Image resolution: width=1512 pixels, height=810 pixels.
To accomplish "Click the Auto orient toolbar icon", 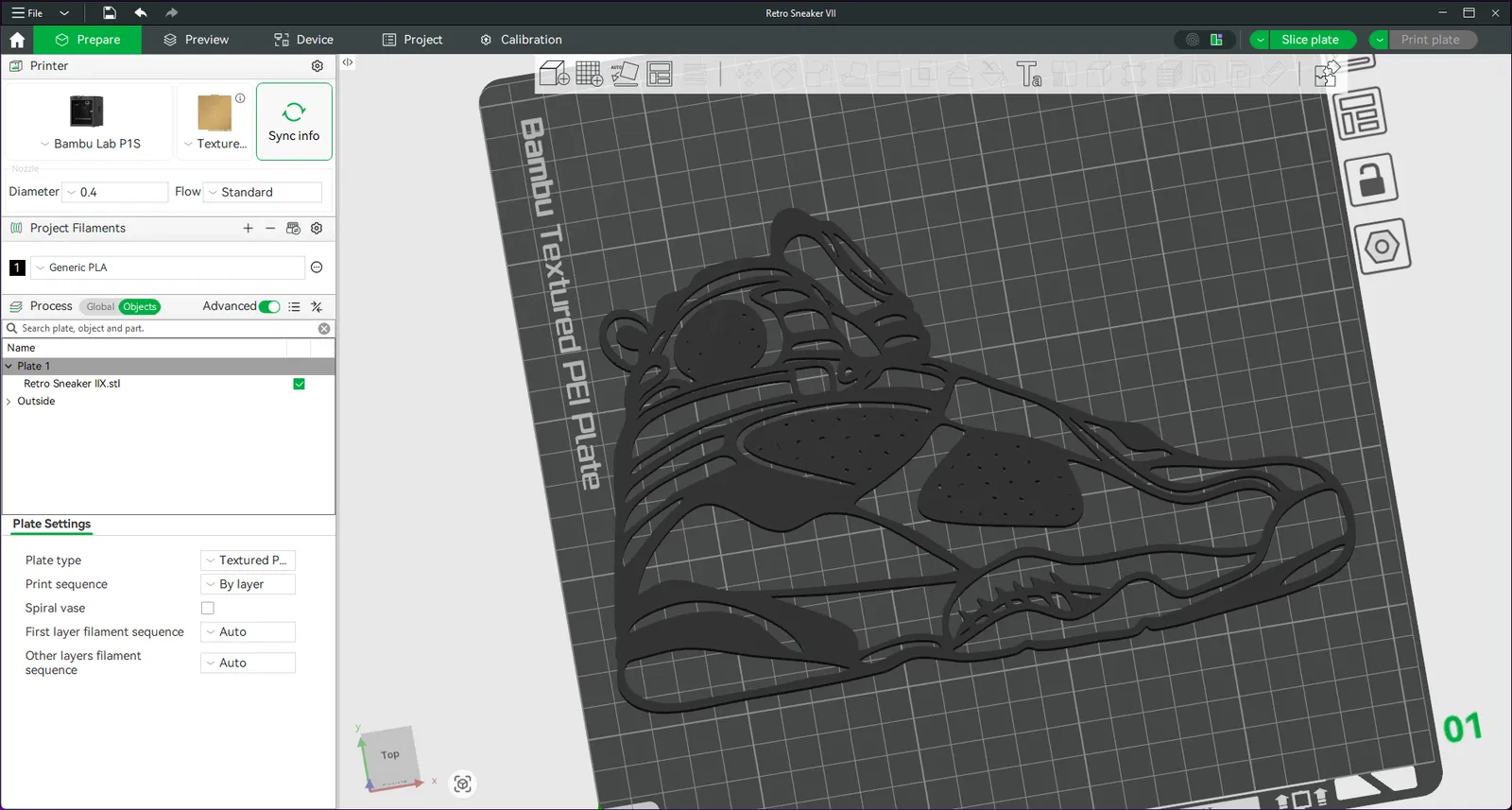I will click(625, 74).
